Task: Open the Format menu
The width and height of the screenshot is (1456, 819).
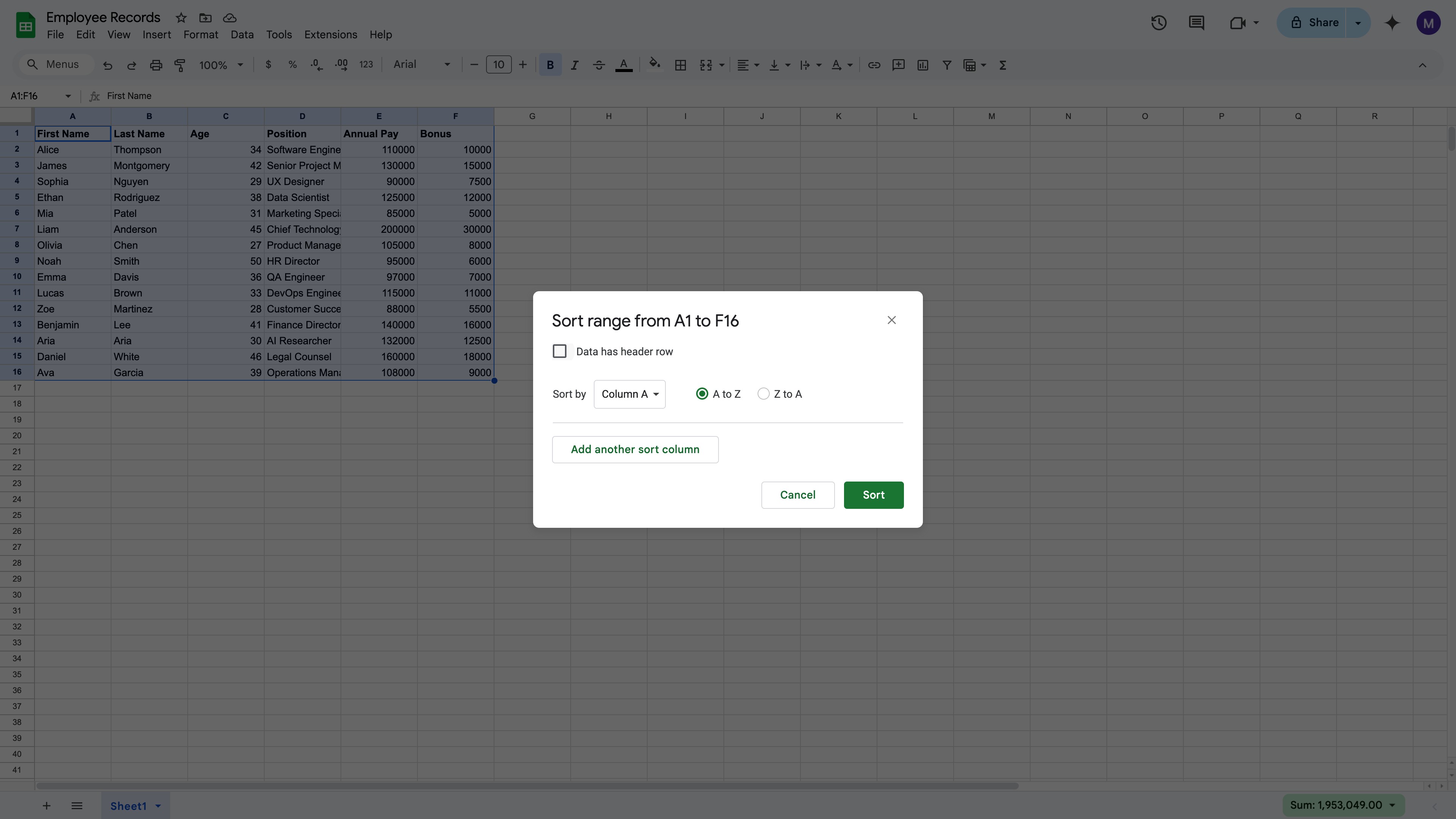Action: point(201,35)
